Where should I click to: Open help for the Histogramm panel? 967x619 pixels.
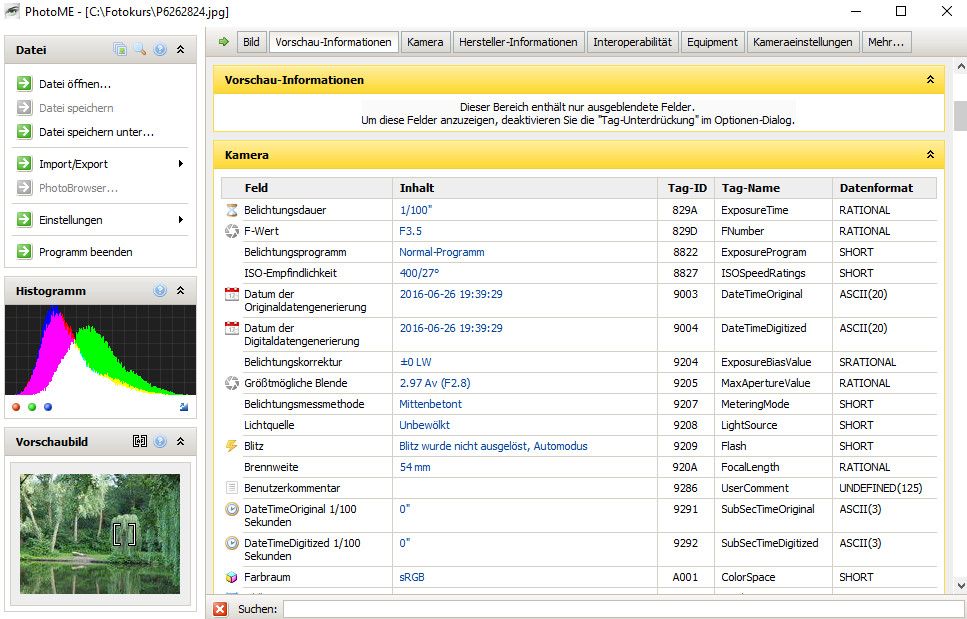[160, 291]
